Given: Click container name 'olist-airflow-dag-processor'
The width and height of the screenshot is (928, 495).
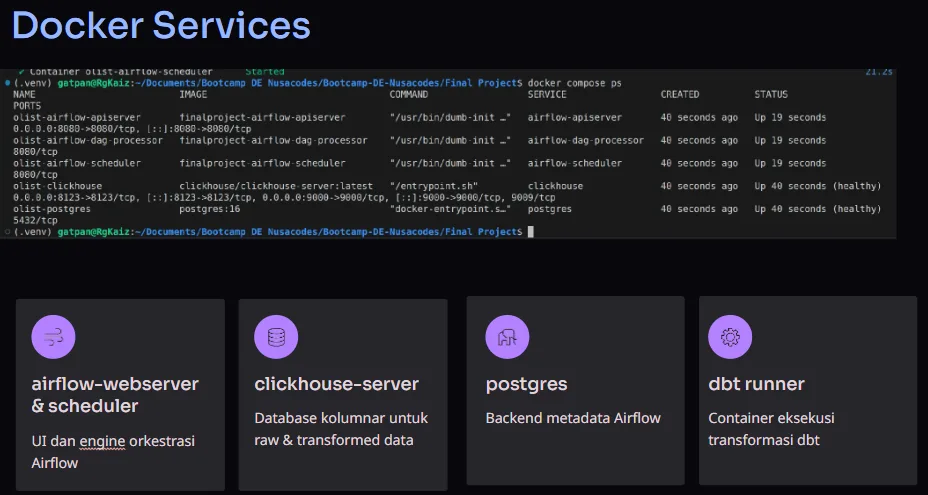Looking at the screenshot, I should 88,140.
